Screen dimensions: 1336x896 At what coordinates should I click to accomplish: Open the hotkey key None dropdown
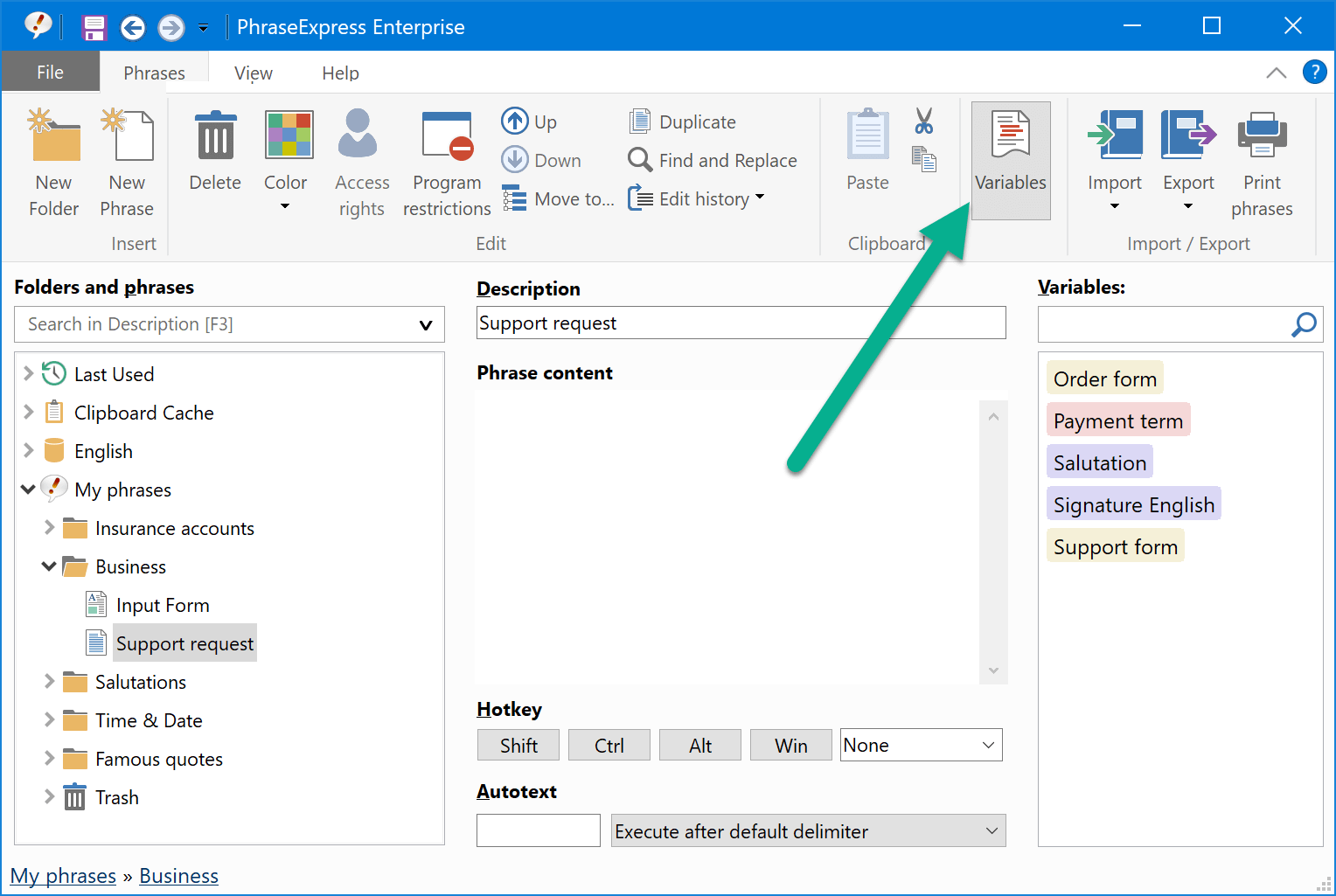pyautogui.click(x=922, y=745)
